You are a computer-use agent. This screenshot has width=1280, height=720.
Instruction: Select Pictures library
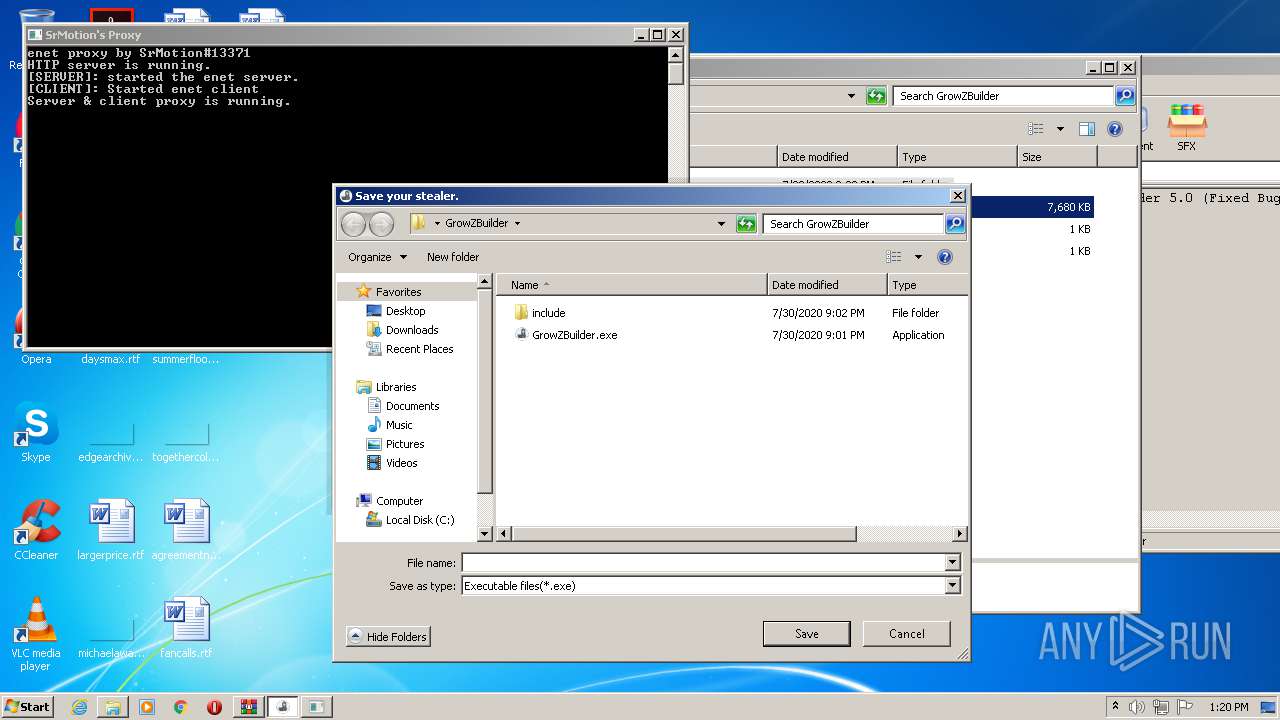point(405,444)
